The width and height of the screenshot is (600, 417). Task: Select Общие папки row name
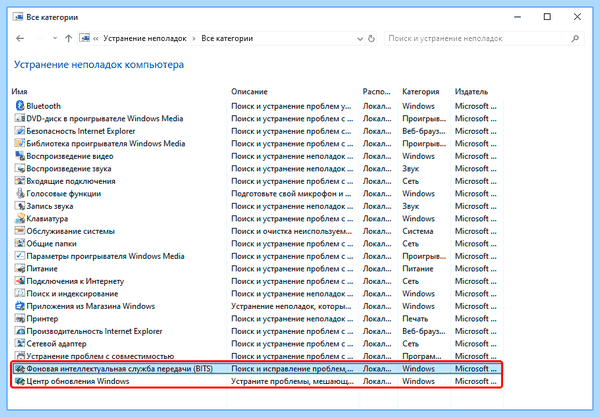pyautogui.click(x=51, y=243)
